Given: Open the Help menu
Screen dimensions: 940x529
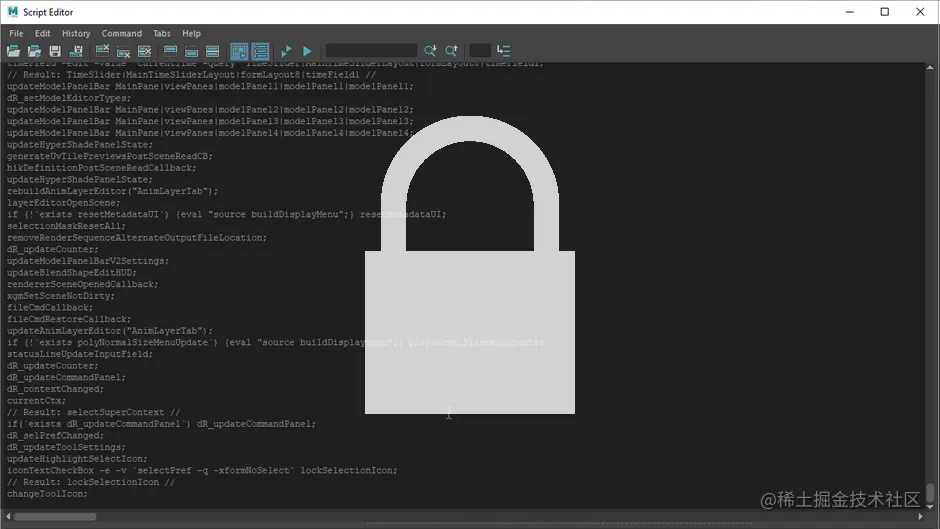Looking at the screenshot, I should (x=192, y=34).
